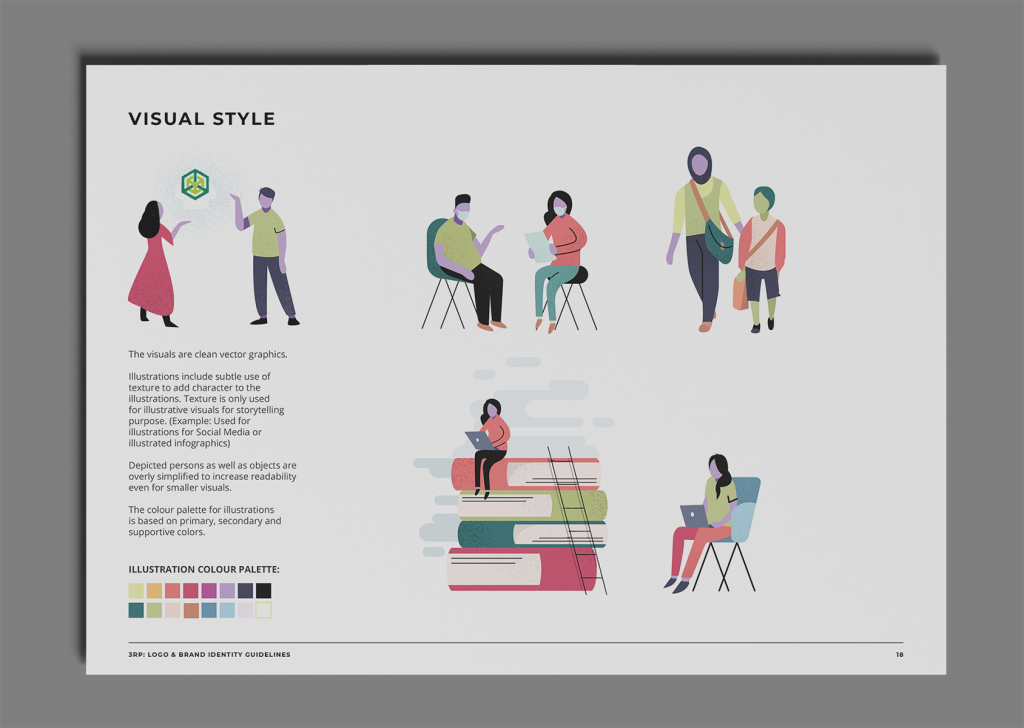
Task: Click the woman wearing a hijab illustration
Action: coord(704,238)
